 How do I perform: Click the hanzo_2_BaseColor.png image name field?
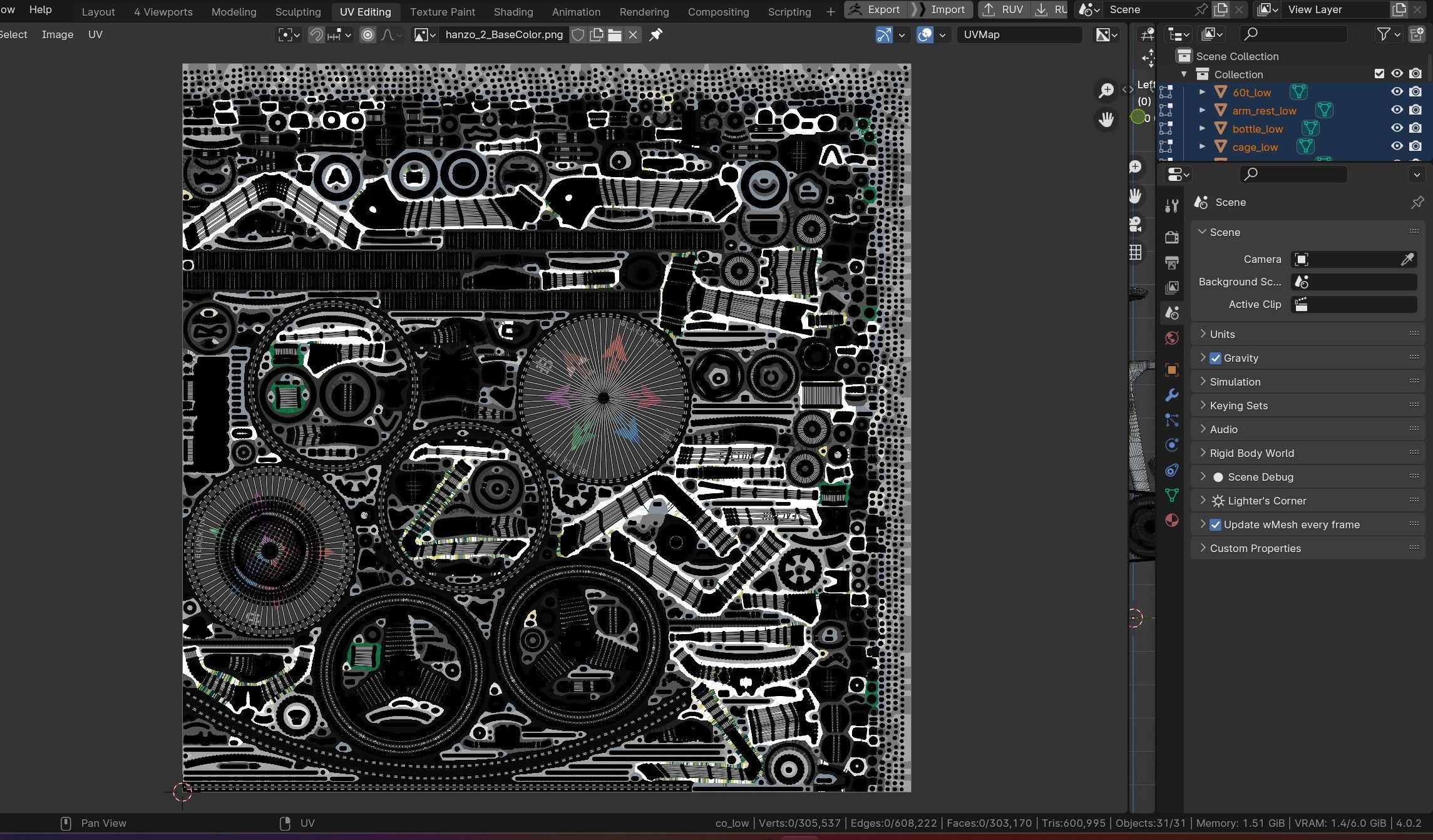point(504,35)
